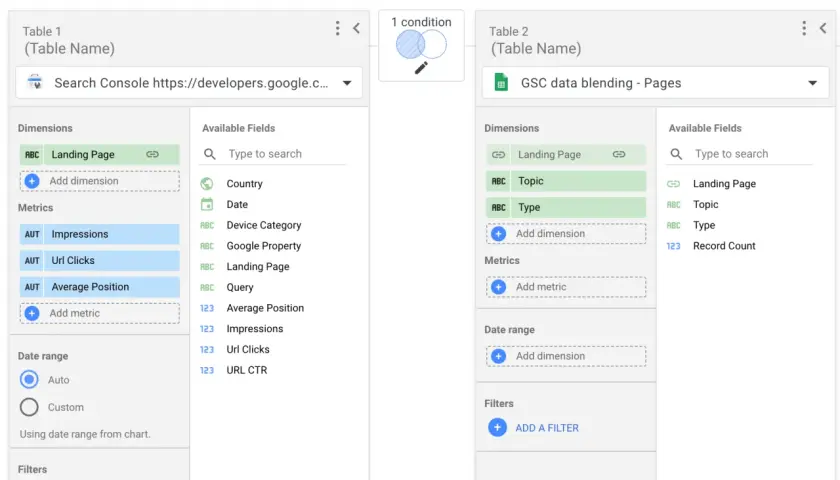Select Google Property available field
The image size is (840, 480).
(x=264, y=246)
